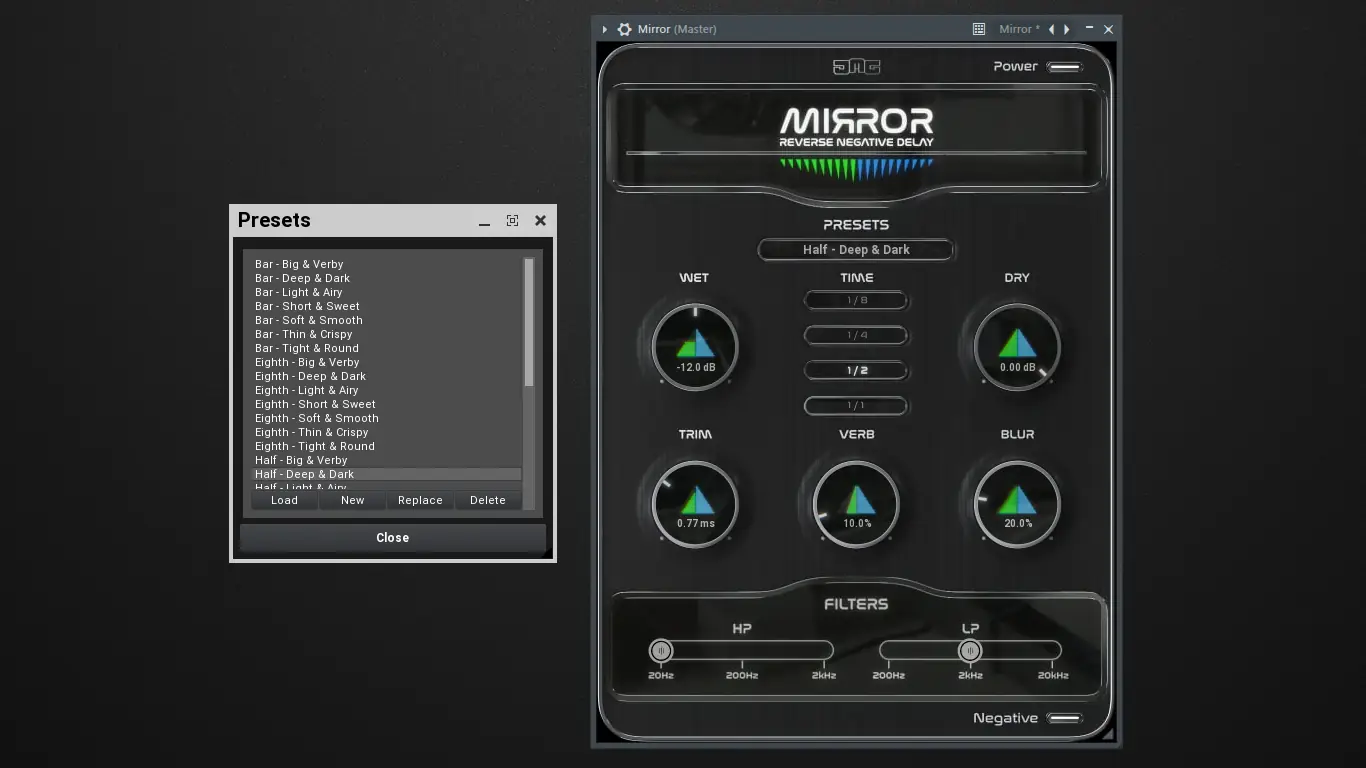Click the Close button in Presets dialog
Screen dimensions: 1366x768
(x=393, y=538)
